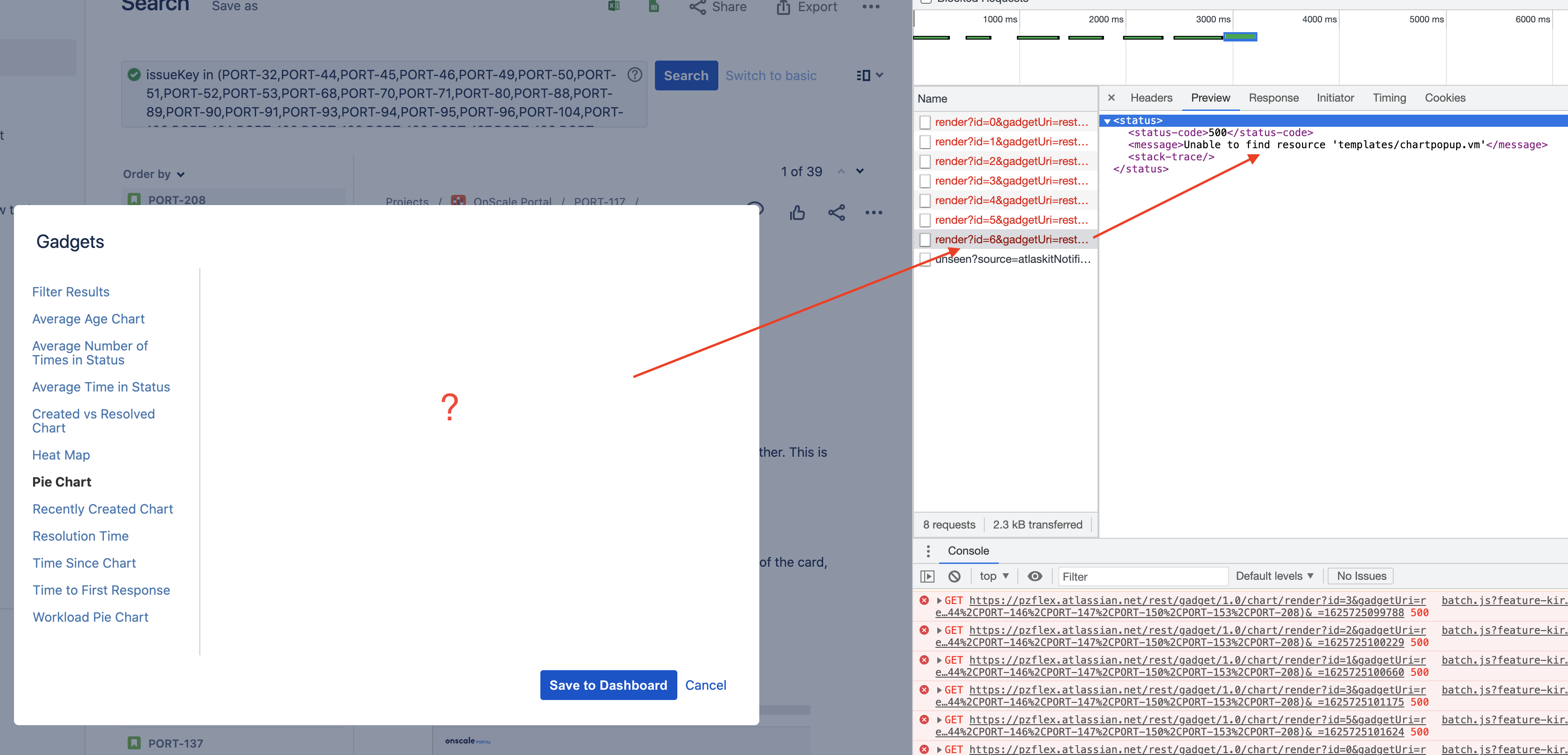The width and height of the screenshot is (1568, 755).
Task: Open the JQL syntax help icon
Action: [635, 74]
